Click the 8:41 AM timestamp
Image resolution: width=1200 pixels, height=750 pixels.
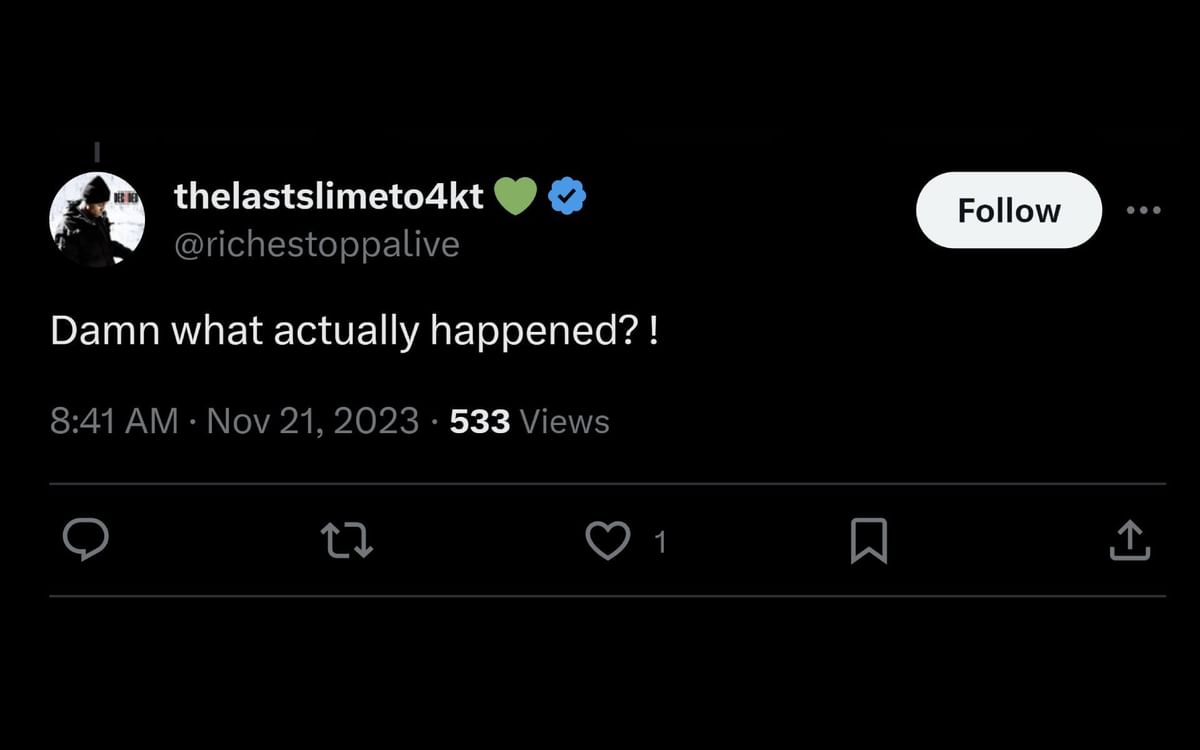pos(114,421)
